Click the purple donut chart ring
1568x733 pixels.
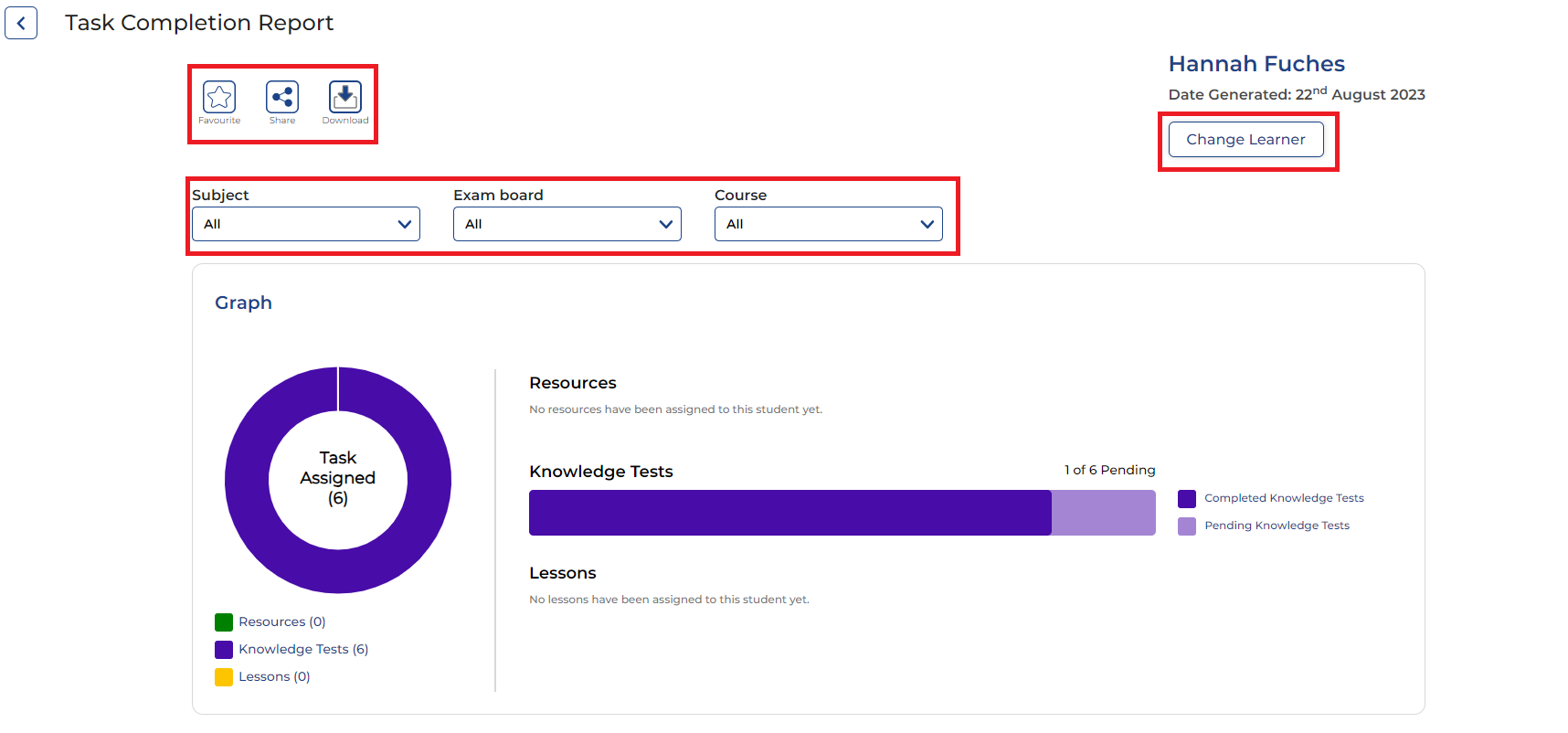click(x=248, y=480)
